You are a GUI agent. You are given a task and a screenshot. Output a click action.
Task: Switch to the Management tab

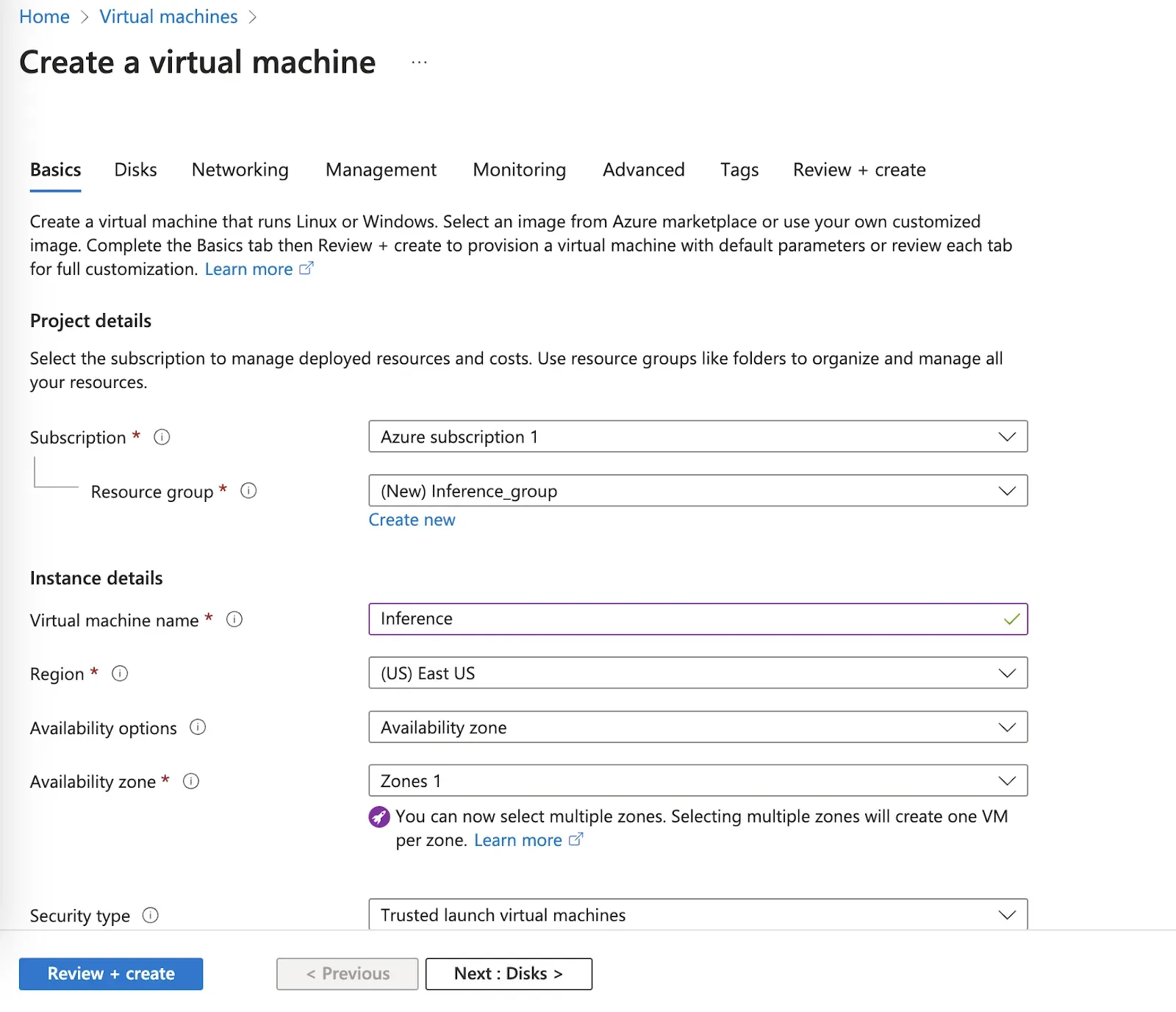pos(381,170)
